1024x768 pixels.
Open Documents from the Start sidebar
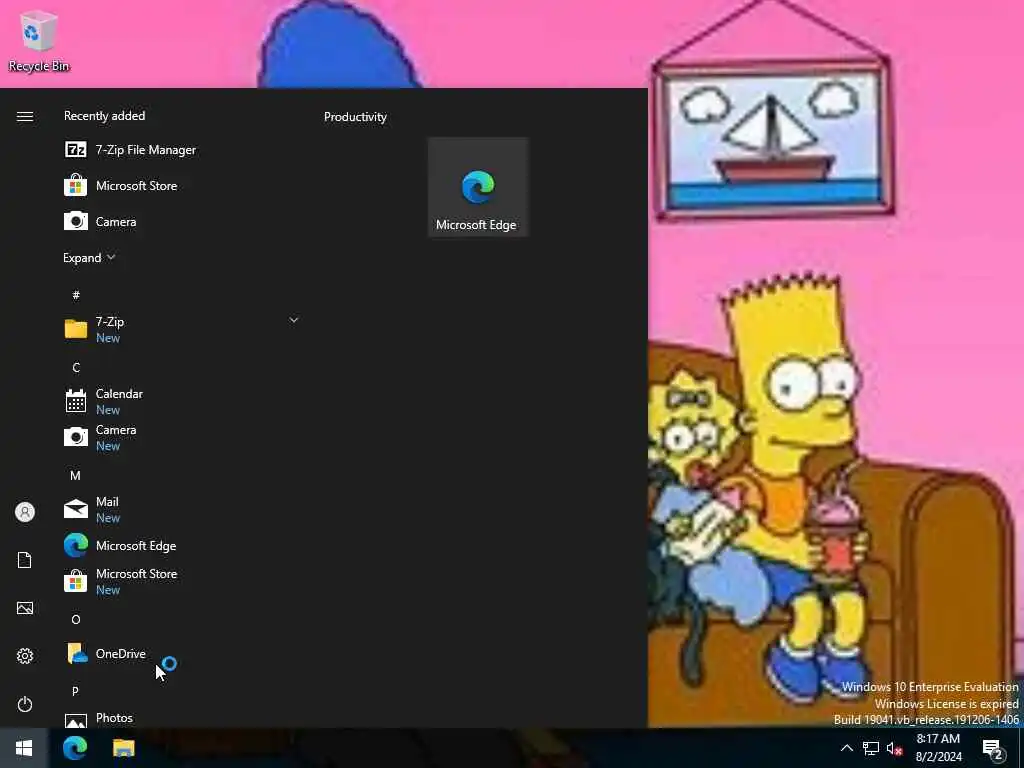point(25,560)
